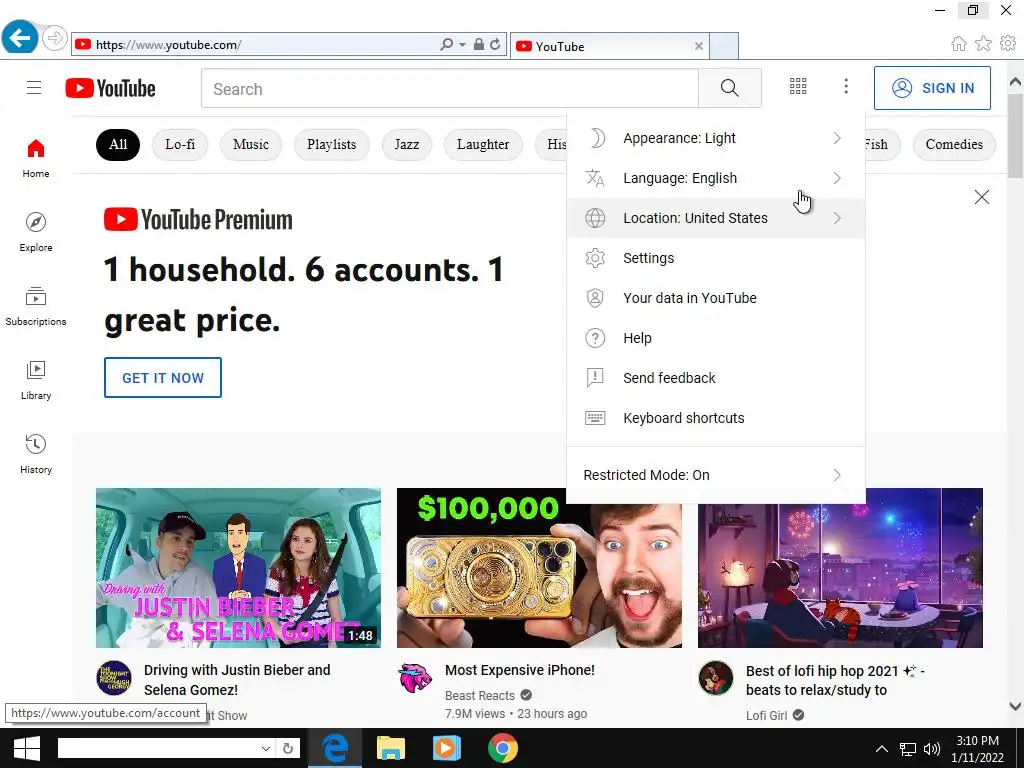Viewport: 1024px width, 768px height.
Task: Open browser tools gear icon
Action: (x=1008, y=43)
